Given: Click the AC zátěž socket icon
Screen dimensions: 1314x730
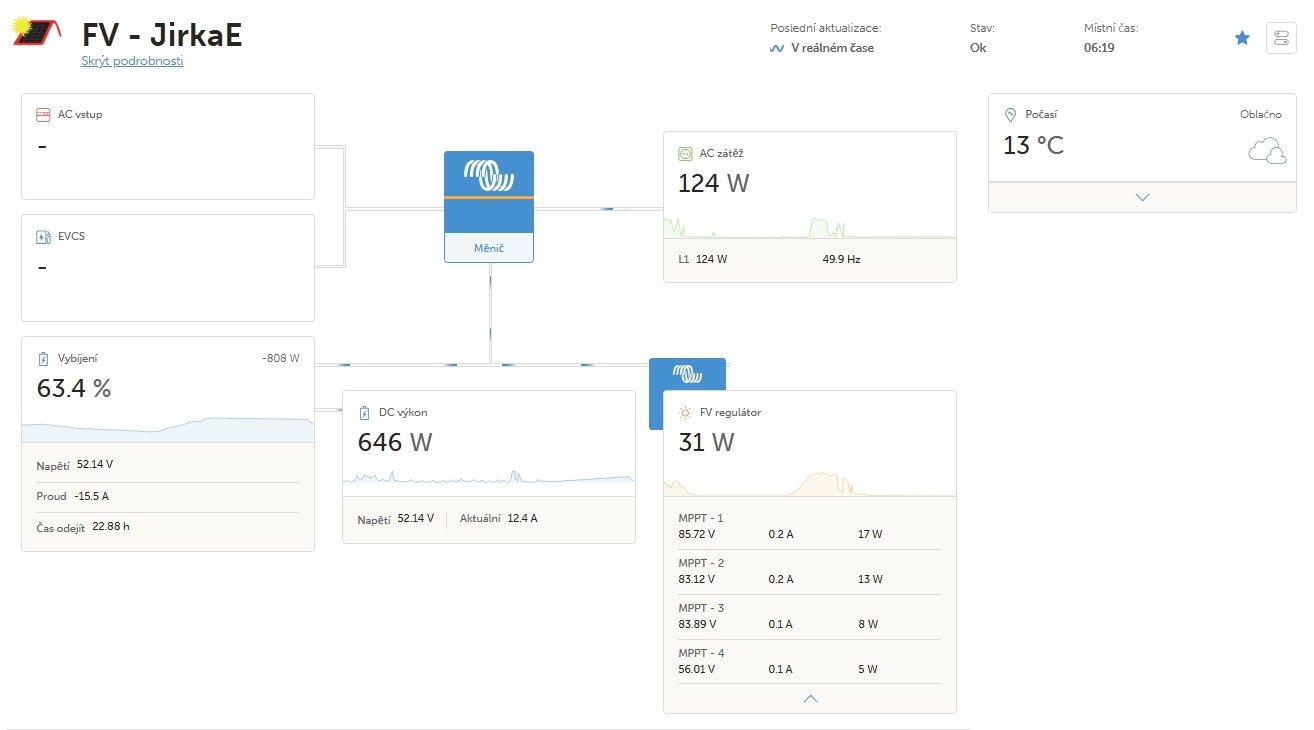Looking at the screenshot, I should coord(685,154).
